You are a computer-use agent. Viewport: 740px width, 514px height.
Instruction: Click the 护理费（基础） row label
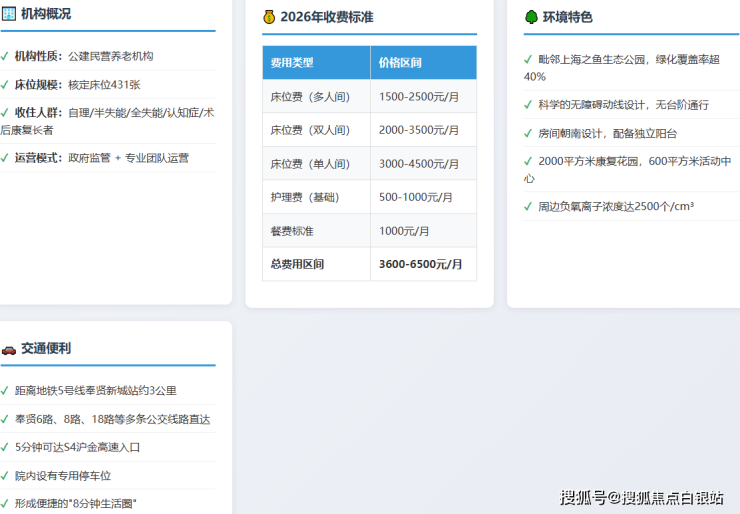click(x=304, y=198)
